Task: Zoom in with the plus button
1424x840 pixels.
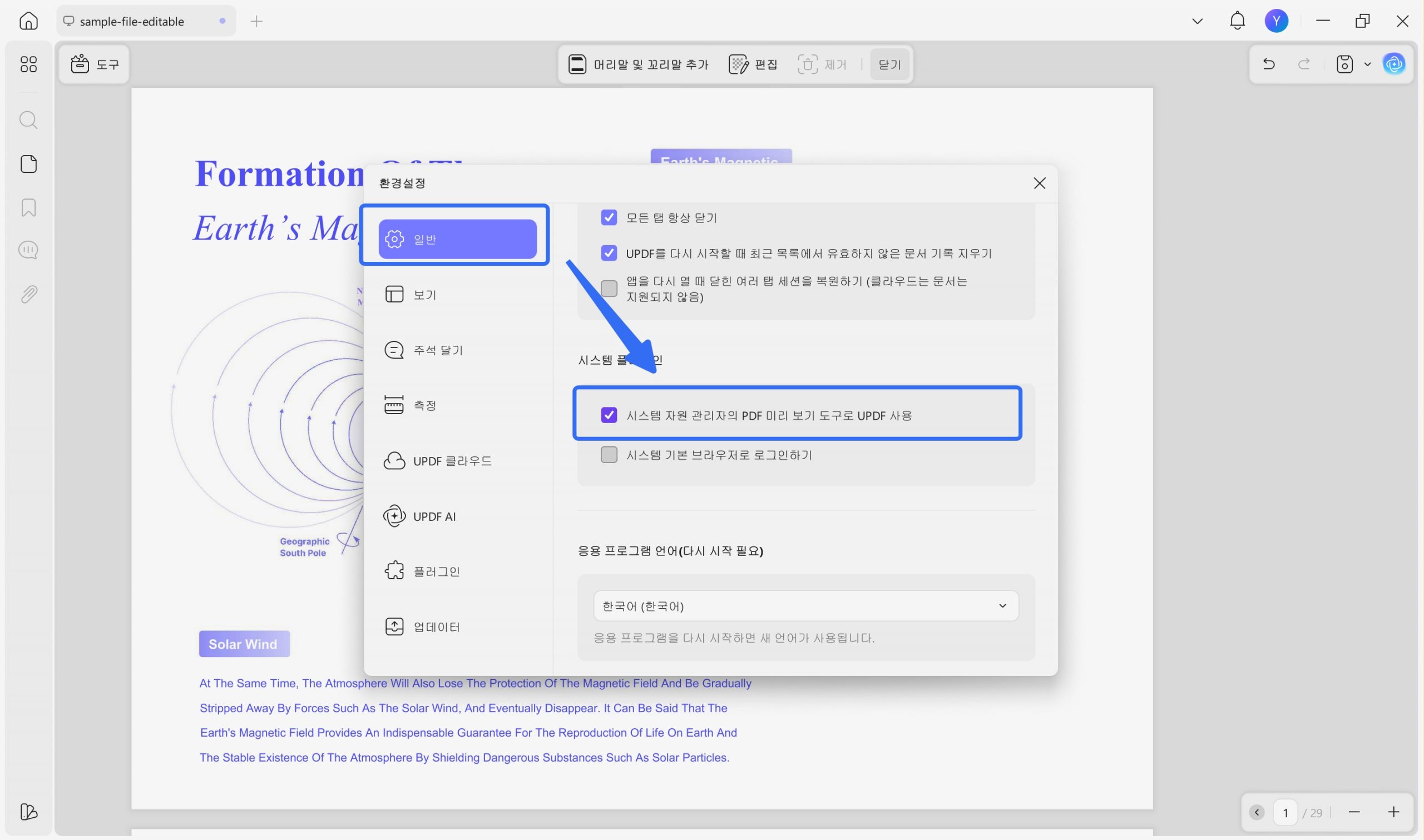Action: (1393, 812)
